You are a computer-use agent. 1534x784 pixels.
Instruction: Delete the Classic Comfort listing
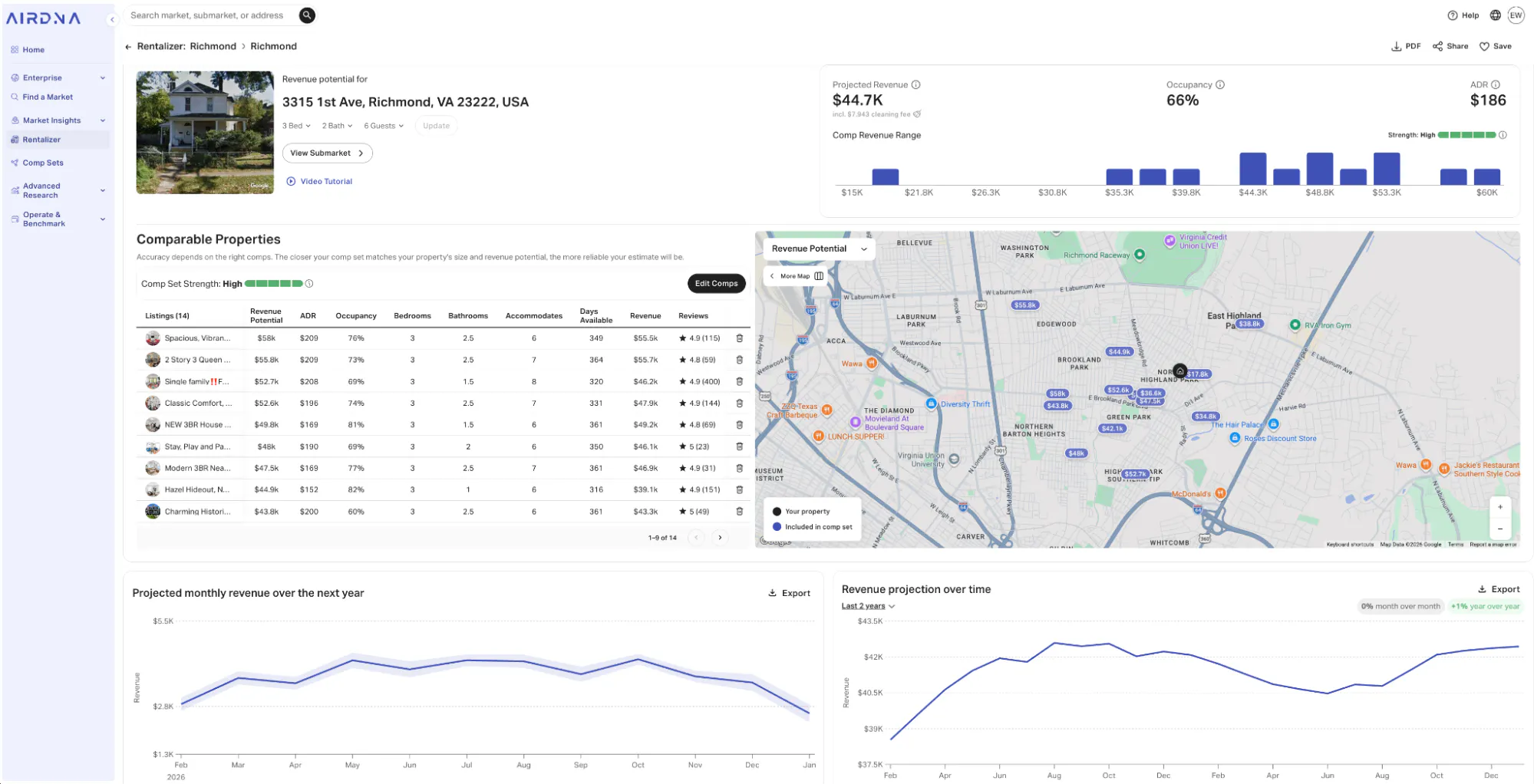click(x=740, y=404)
